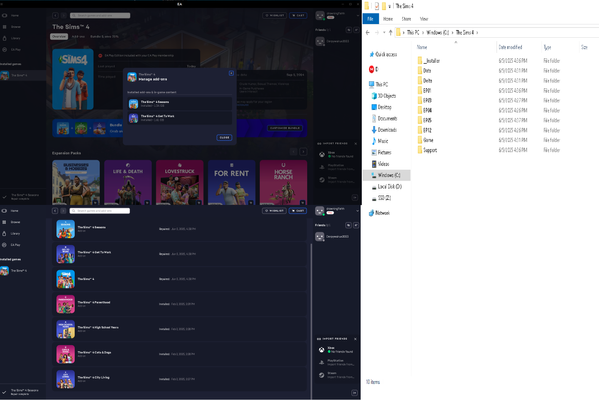This screenshot has height=400, width=599.
Task: Show next Expansion Packs with the right arrow
Action: click(303, 152)
